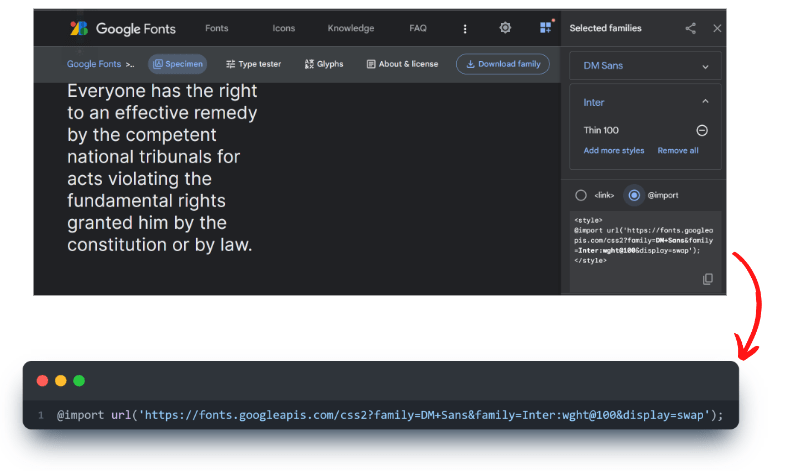Image resolution: width=790 pixels, height=475 pixels.
Task: Switch to the Type tester tab
Action: coord(253,64)
